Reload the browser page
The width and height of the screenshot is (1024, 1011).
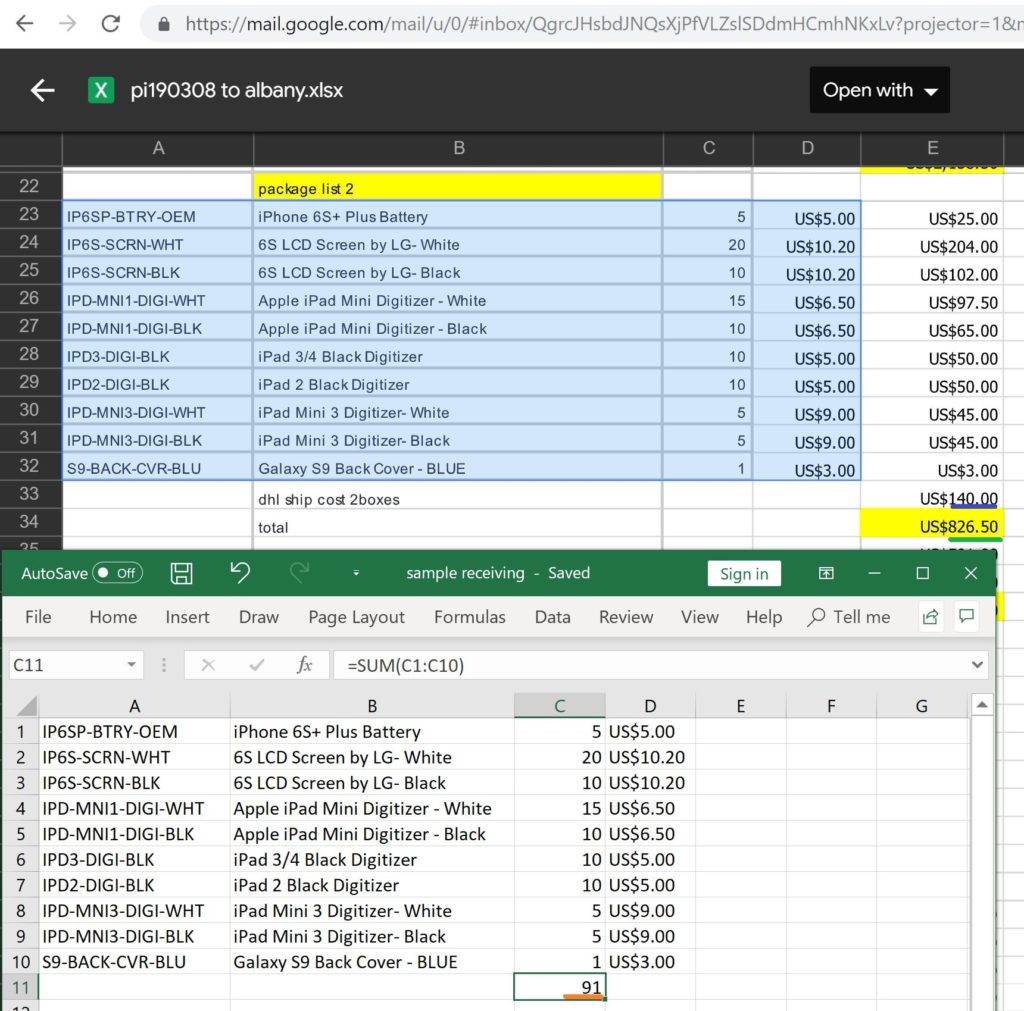[110, 24]
